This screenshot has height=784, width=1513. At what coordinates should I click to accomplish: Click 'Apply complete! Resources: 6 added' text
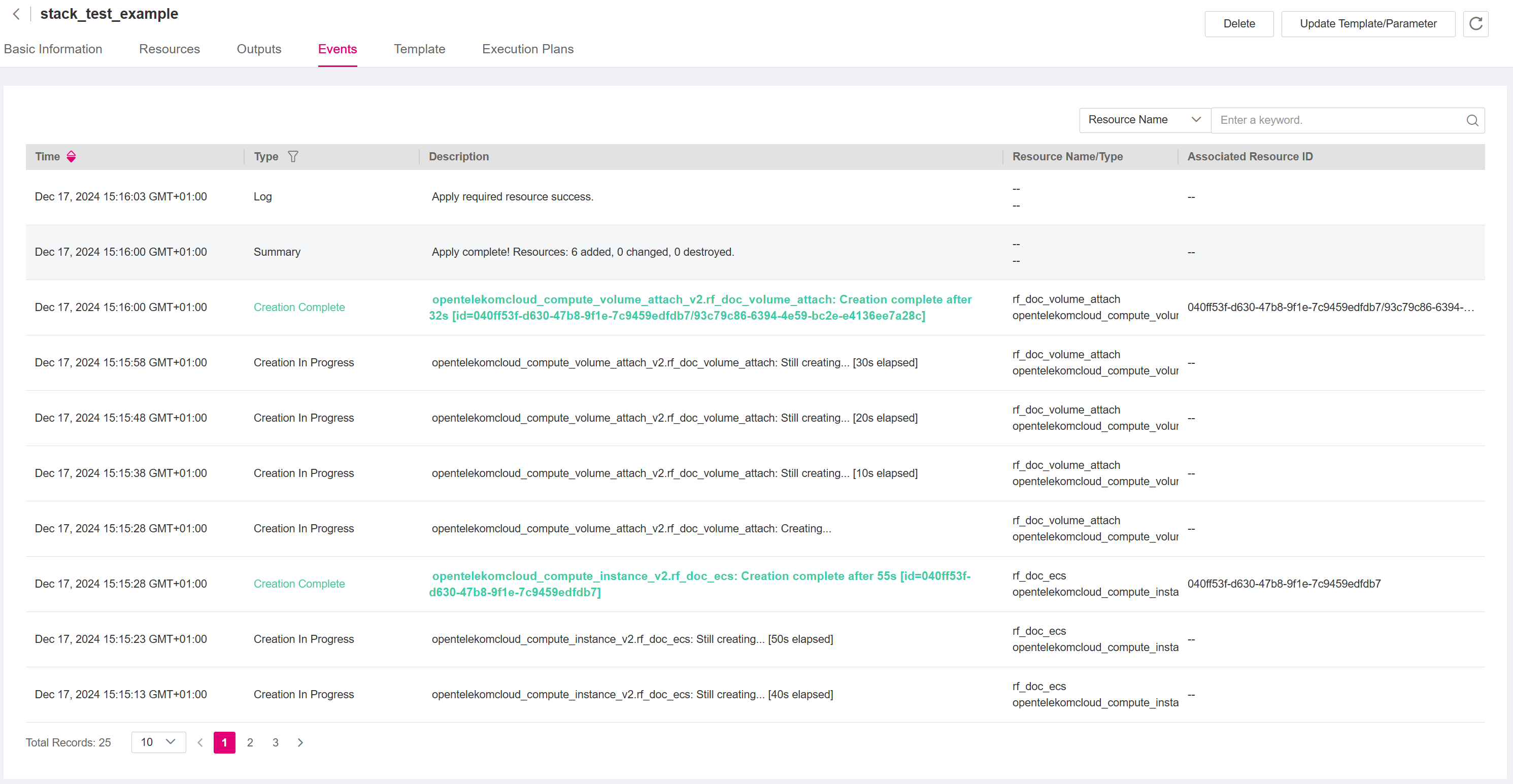coord(583,252)
